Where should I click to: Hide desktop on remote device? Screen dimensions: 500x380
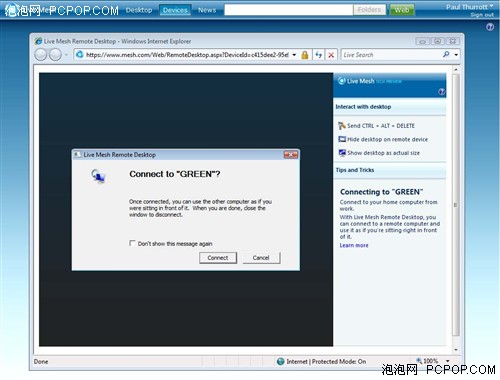[387, 139]
